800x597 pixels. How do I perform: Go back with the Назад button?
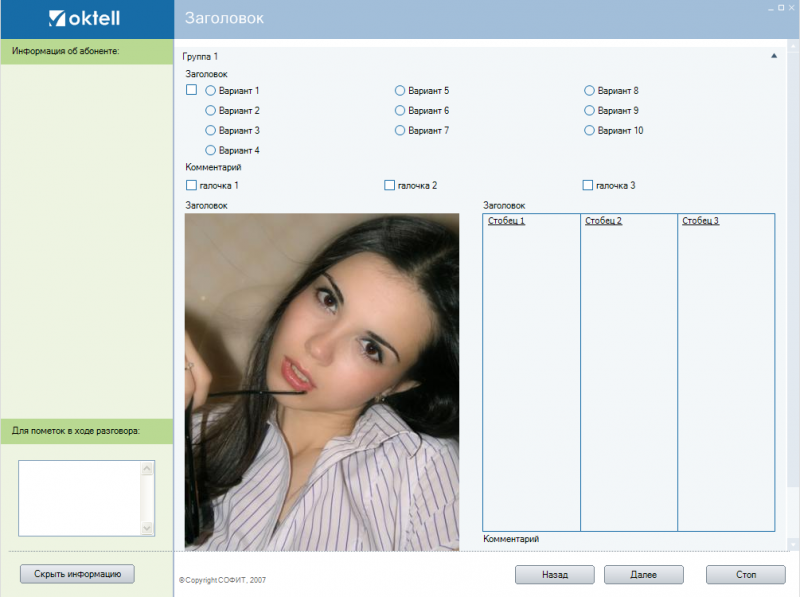(x=555, y=575)
